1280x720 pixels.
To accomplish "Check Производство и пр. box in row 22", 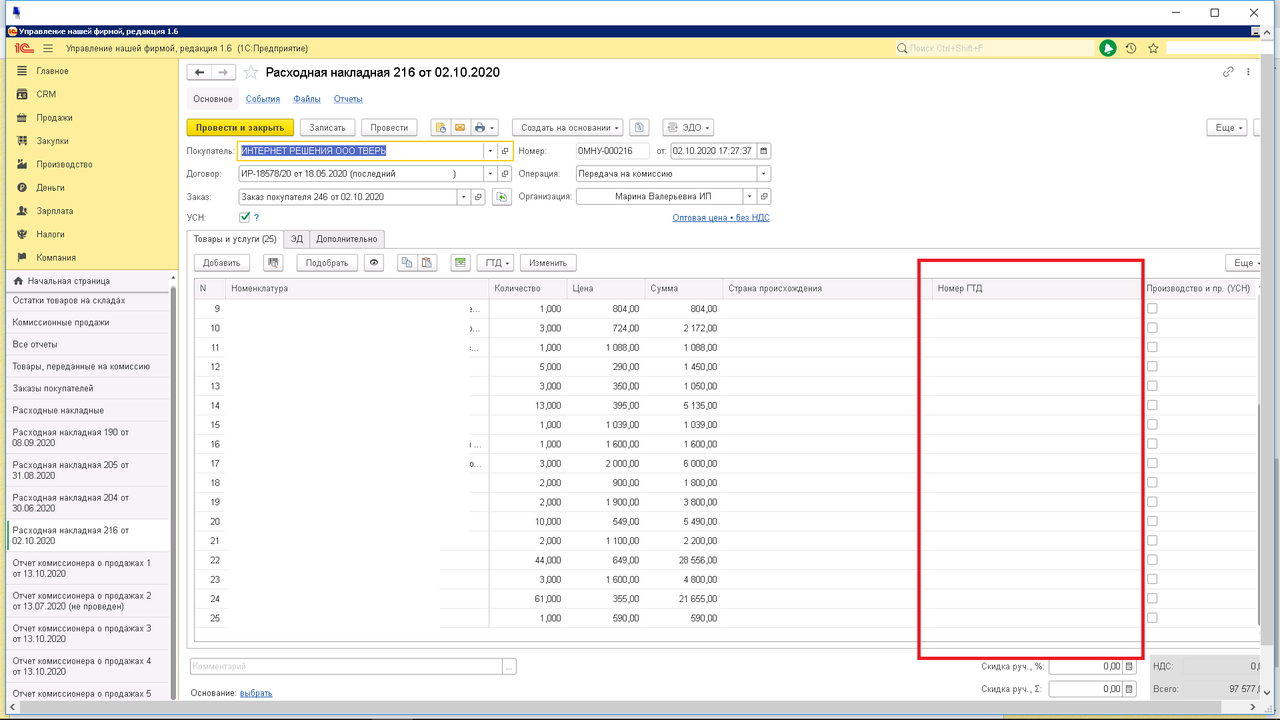I will click(x=1152, y=559).
